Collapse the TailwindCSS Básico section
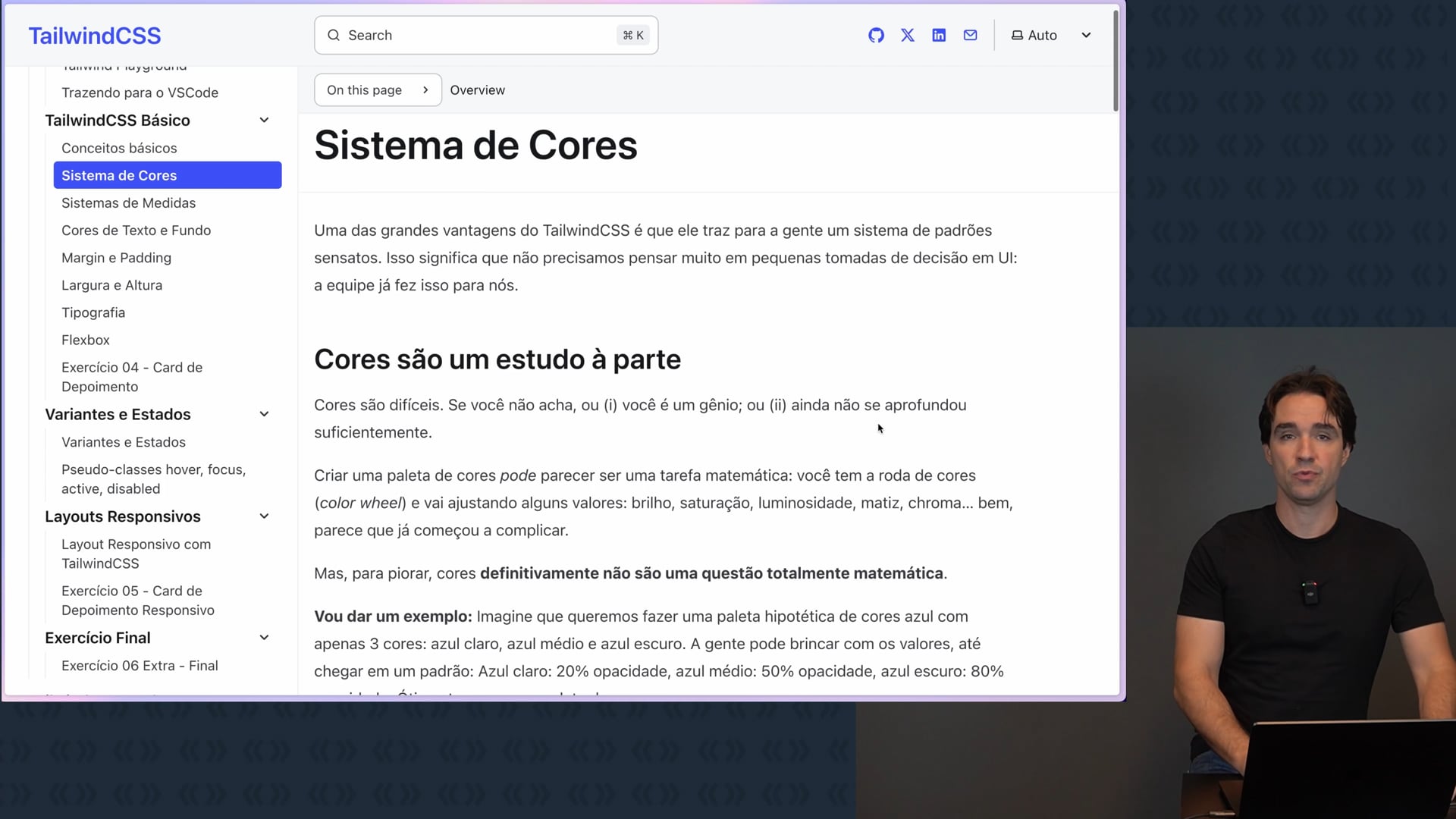 pos(264,121)
